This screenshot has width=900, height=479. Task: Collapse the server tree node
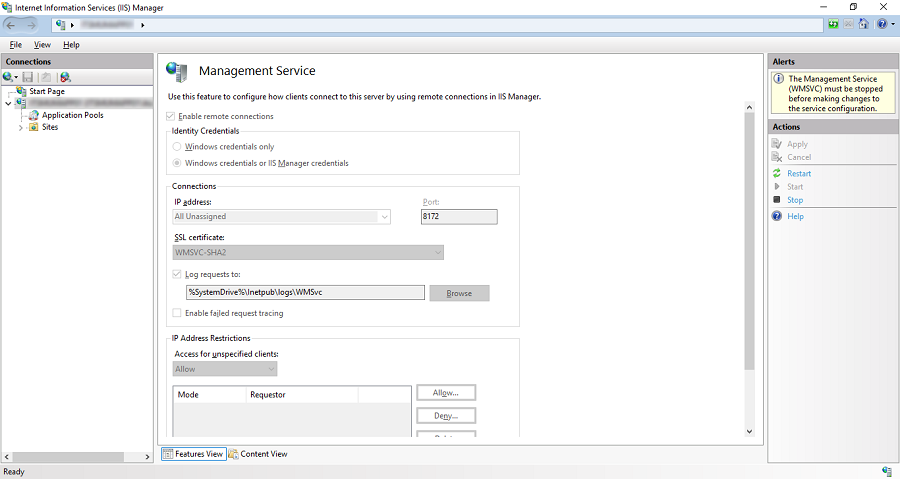pyautogui.click(x=8, y=103)
